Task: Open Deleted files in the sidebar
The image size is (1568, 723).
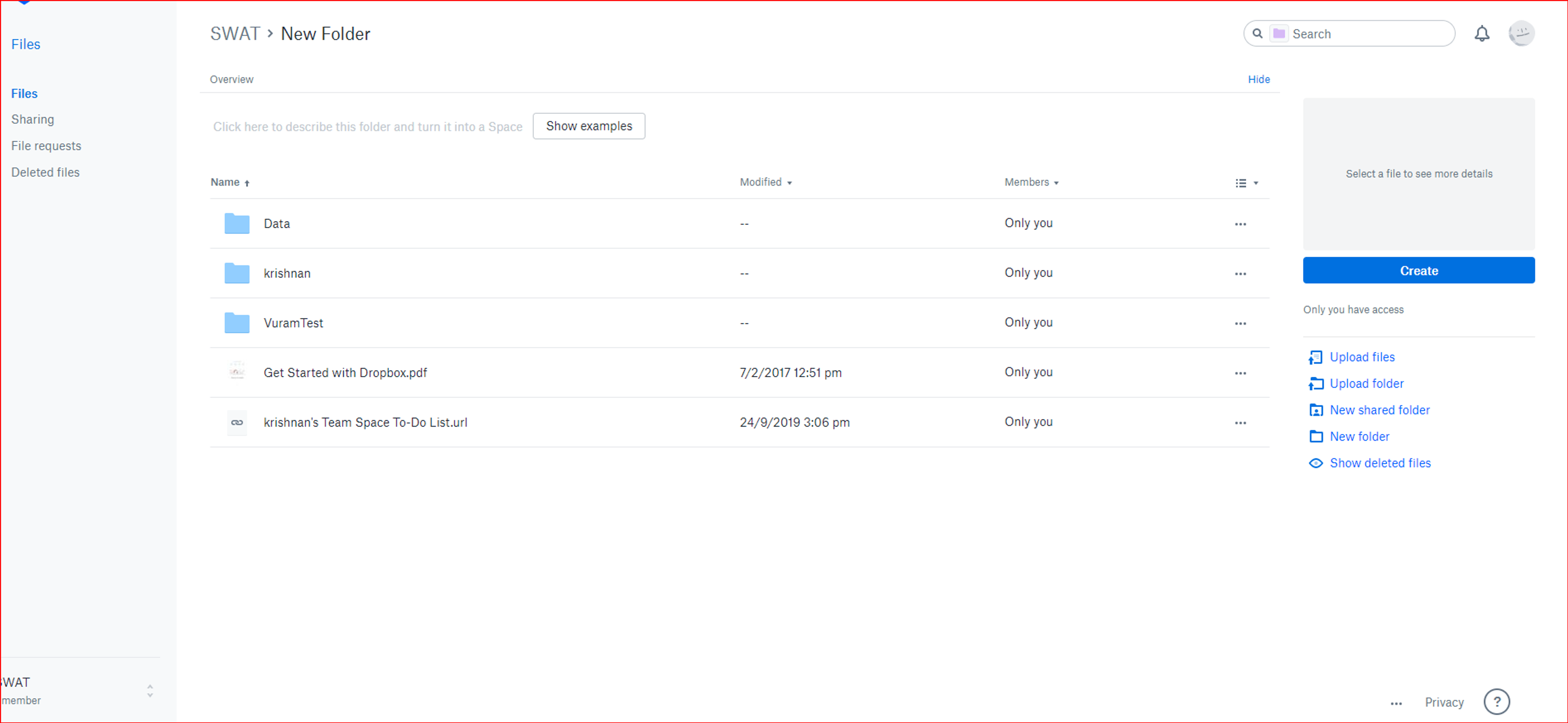Action: tap(45, 172)
